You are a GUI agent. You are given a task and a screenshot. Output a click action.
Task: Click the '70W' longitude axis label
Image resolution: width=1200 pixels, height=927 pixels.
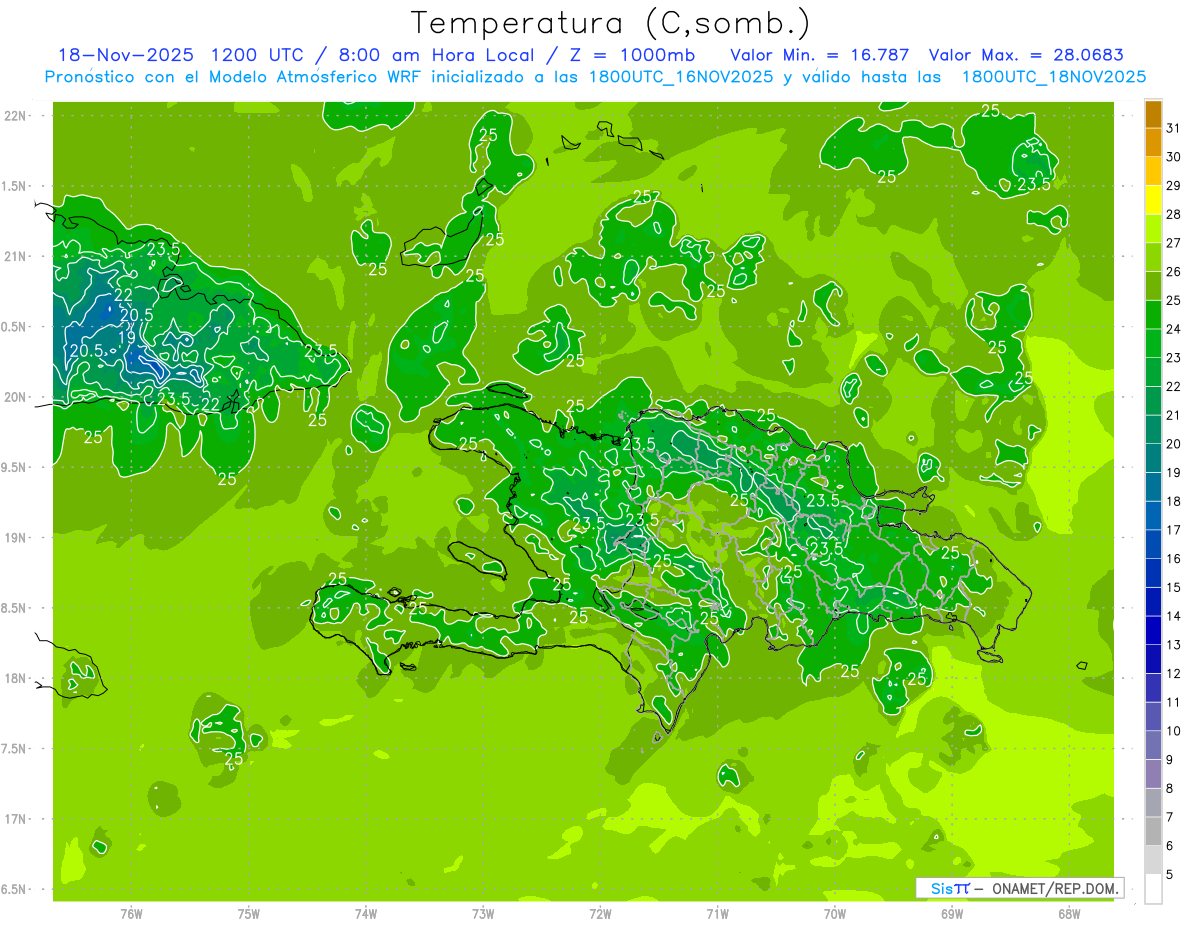[835, 914]
